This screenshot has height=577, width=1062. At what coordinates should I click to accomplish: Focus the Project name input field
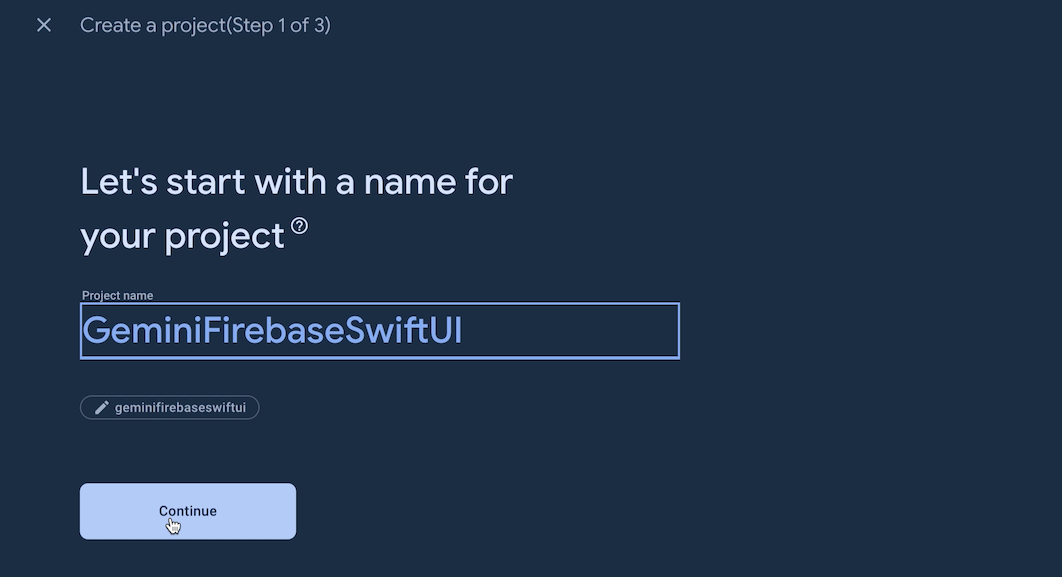[379, 331]
